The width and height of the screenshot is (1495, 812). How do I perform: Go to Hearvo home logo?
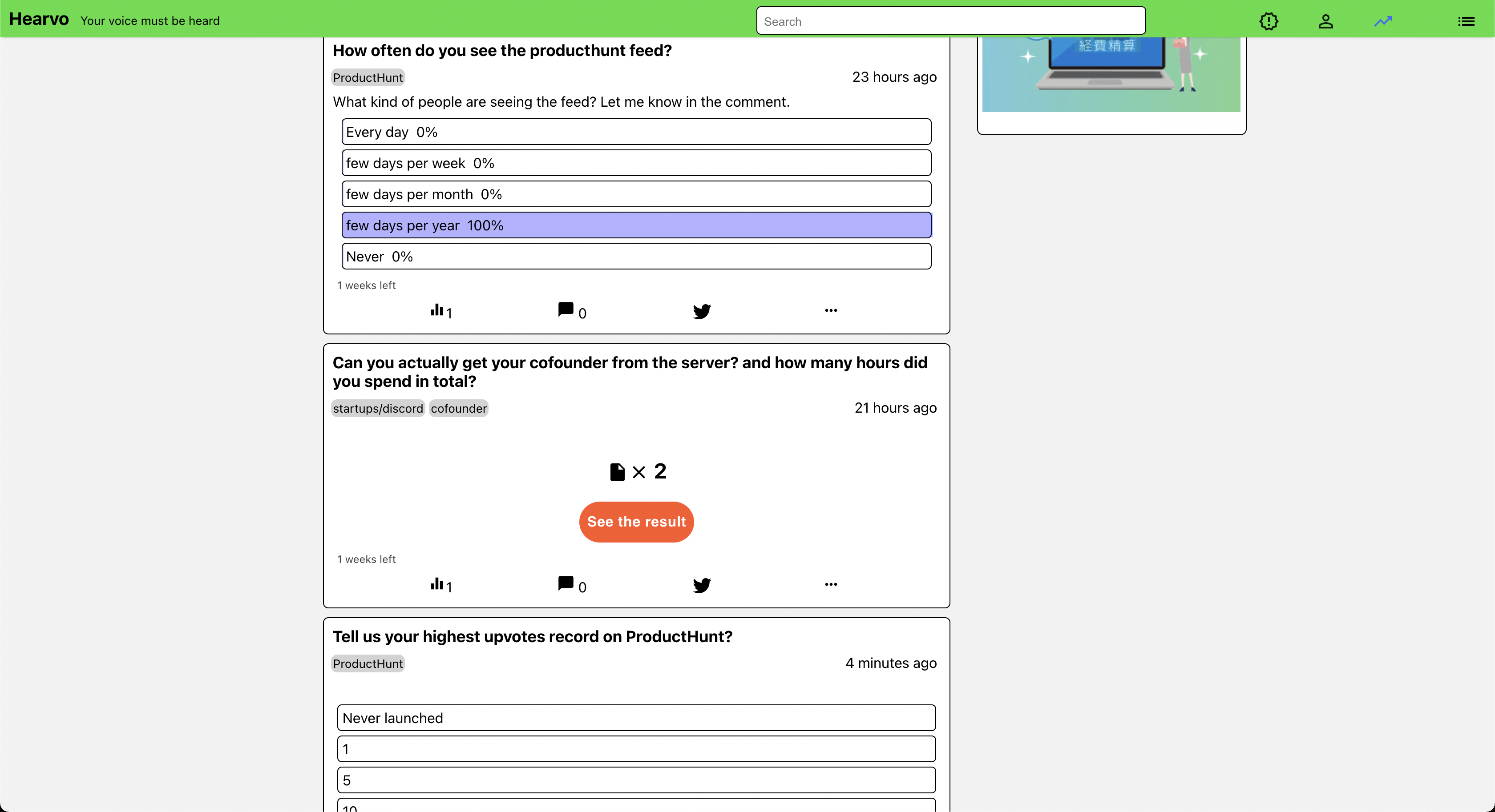tap(39, 19)
